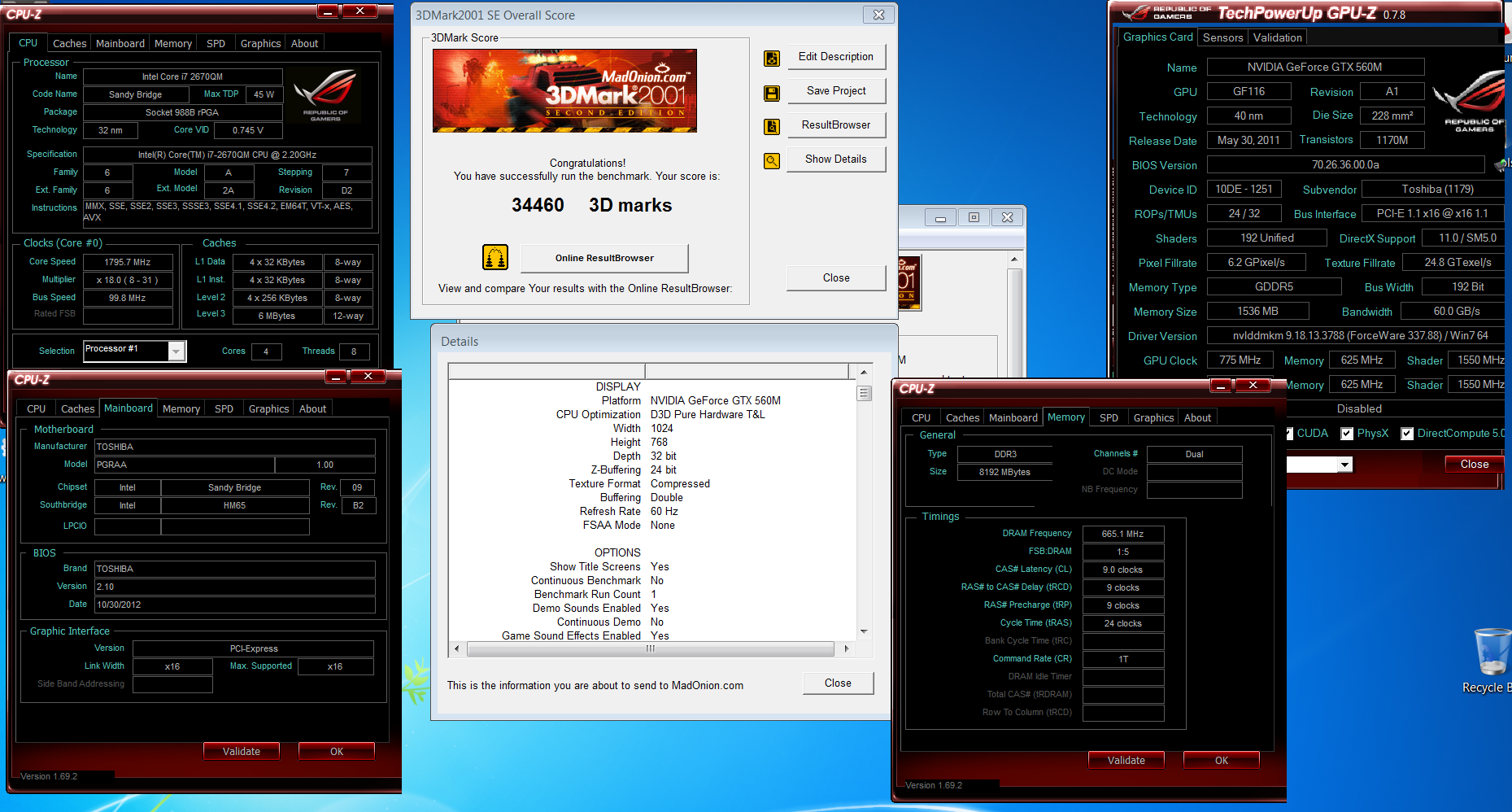Switch to Caches tab in top CPU-Z window
The width and height of the screenshot is (1512, 812).
click(69, 43)
